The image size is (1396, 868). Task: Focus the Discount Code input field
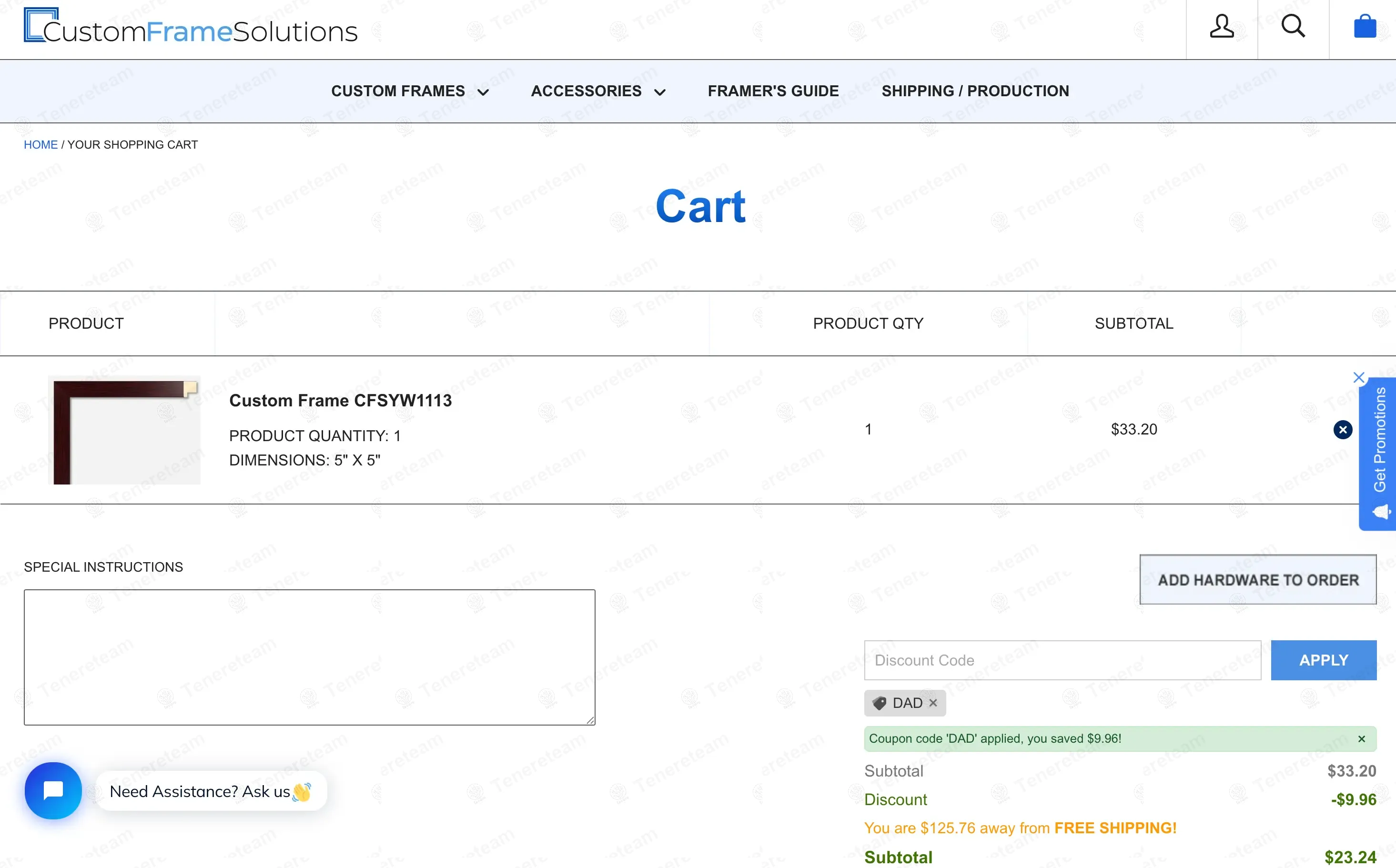[1062, 660]
